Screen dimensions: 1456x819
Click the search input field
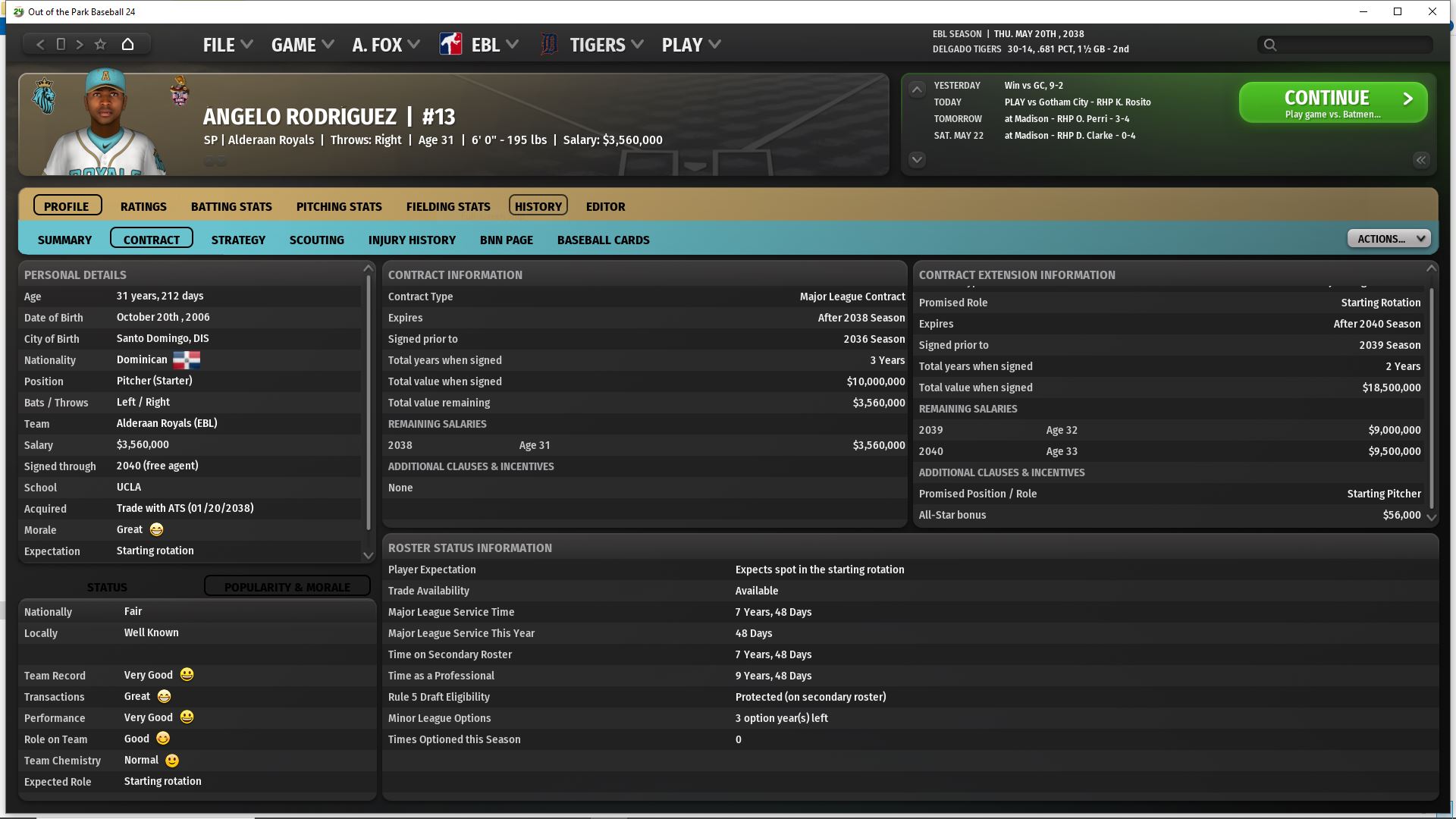coord(1351,45)
